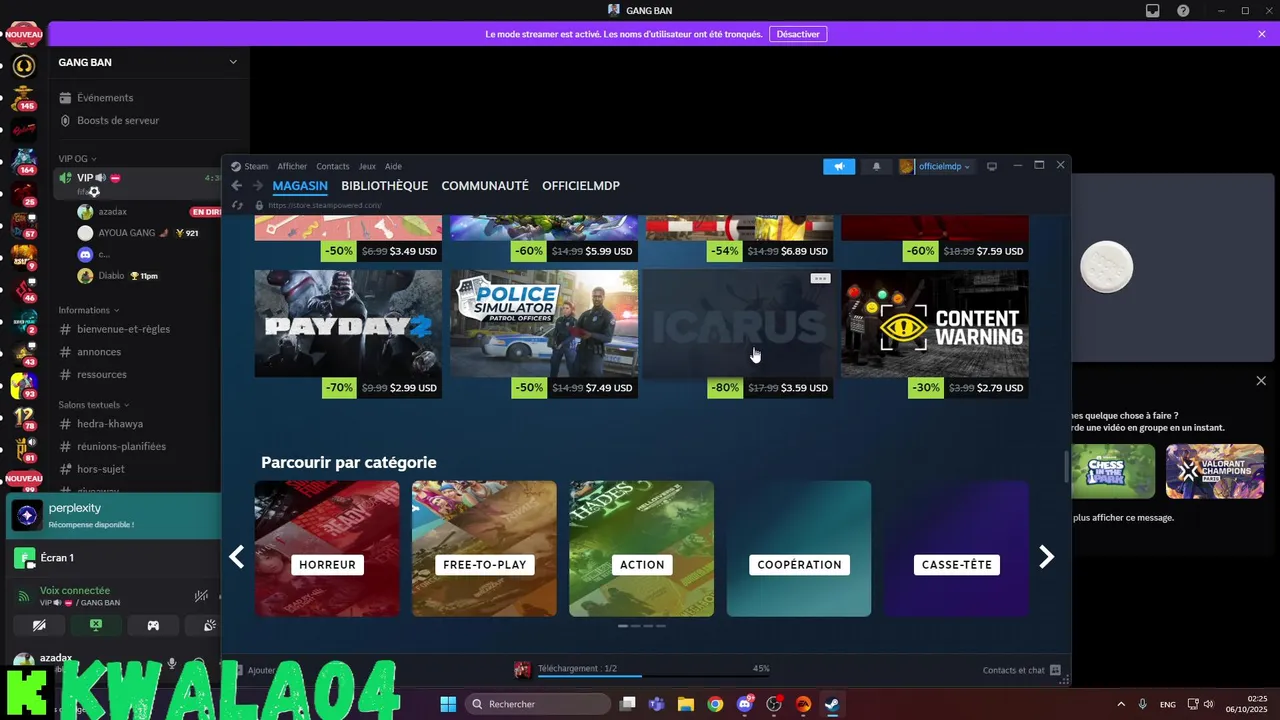1280x720 pixels.
Task: Open the CASSE-TÊTE category
Action: click(x=956, y=549)
